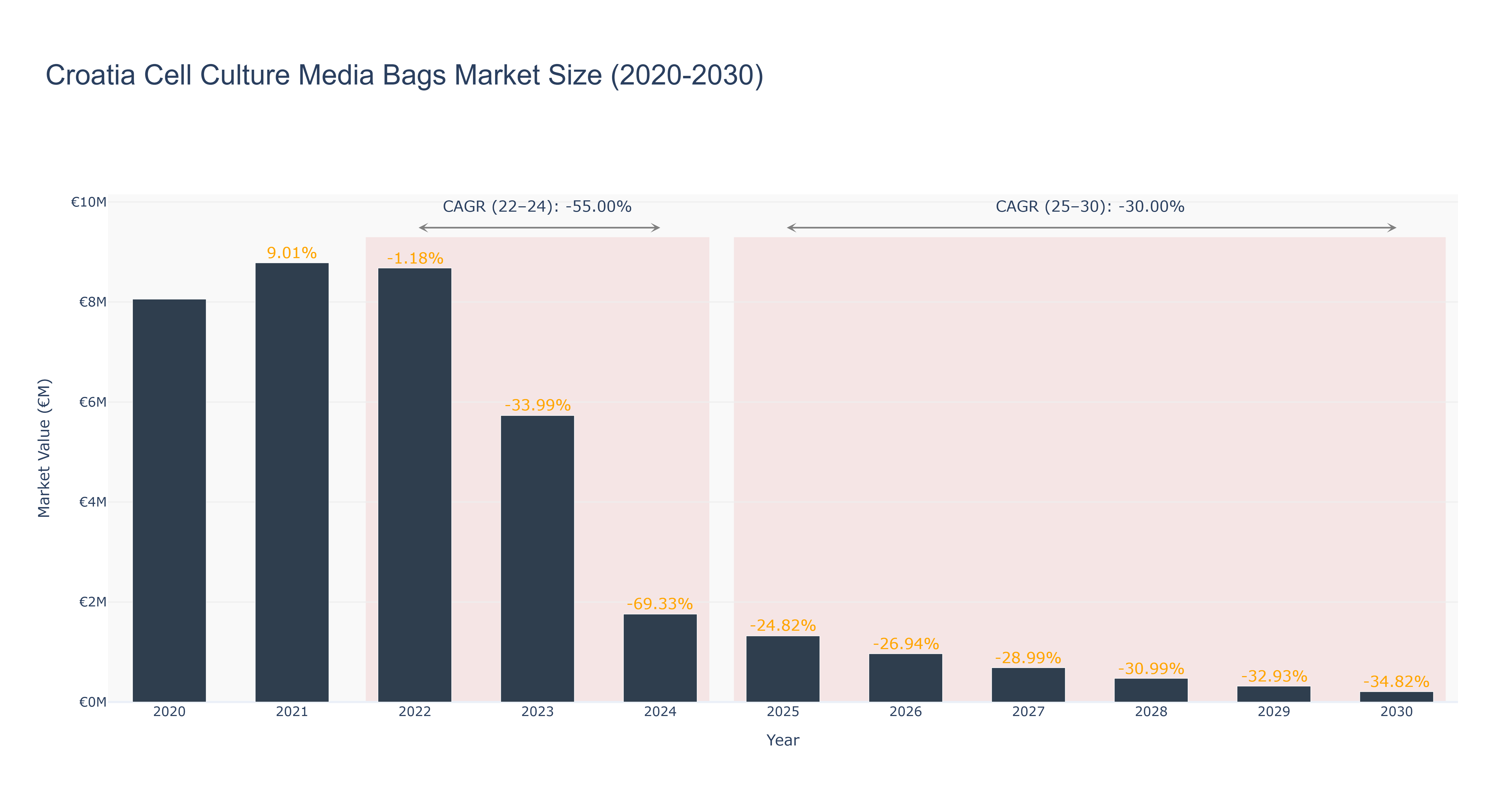
Task: Click the 2028 x-axis label
Action: tap(1150, 712)
